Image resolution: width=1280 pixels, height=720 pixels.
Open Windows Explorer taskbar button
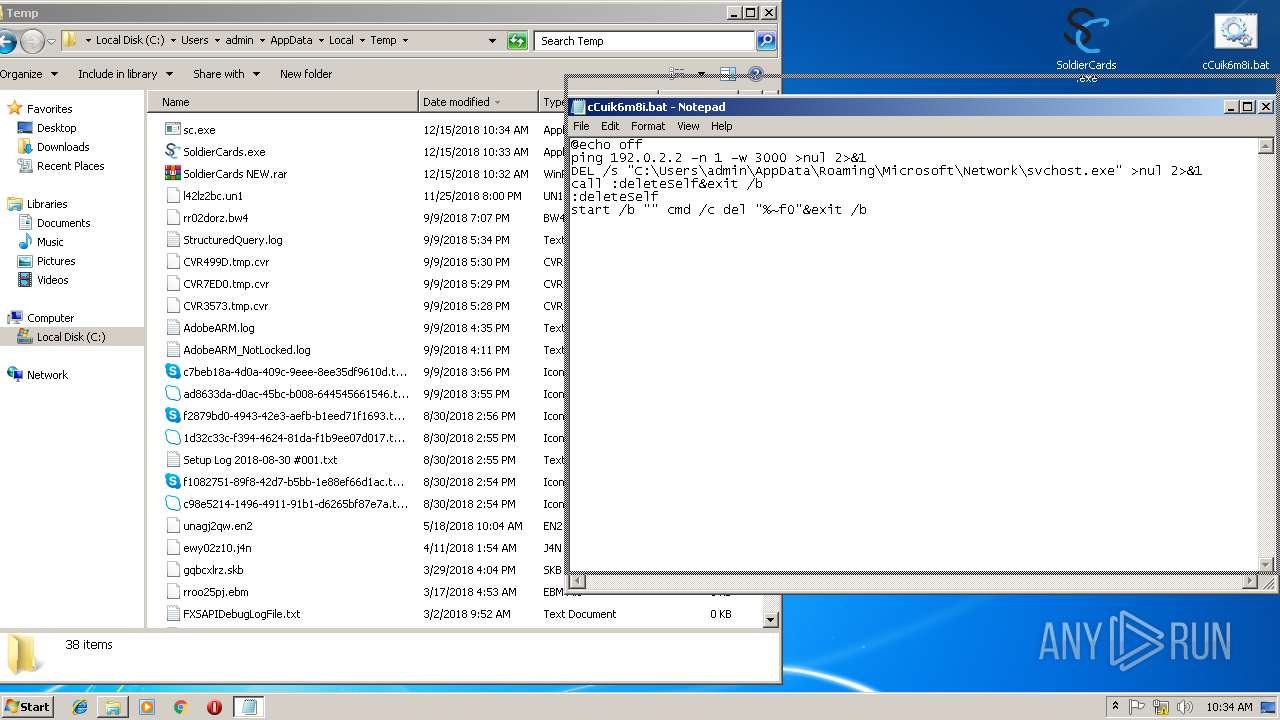[x=113, y=707]
